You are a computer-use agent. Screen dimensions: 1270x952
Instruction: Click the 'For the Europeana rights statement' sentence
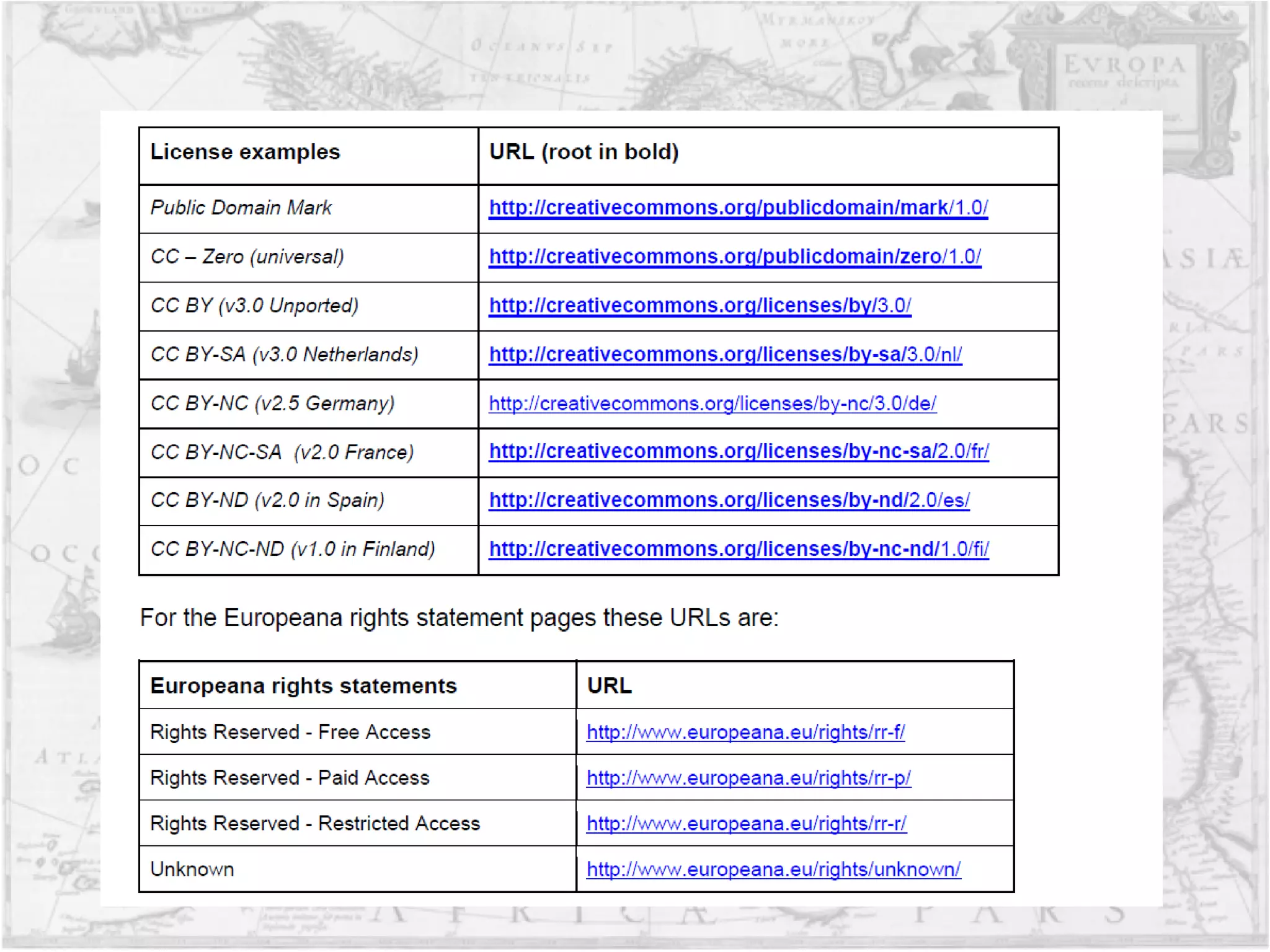459,618
